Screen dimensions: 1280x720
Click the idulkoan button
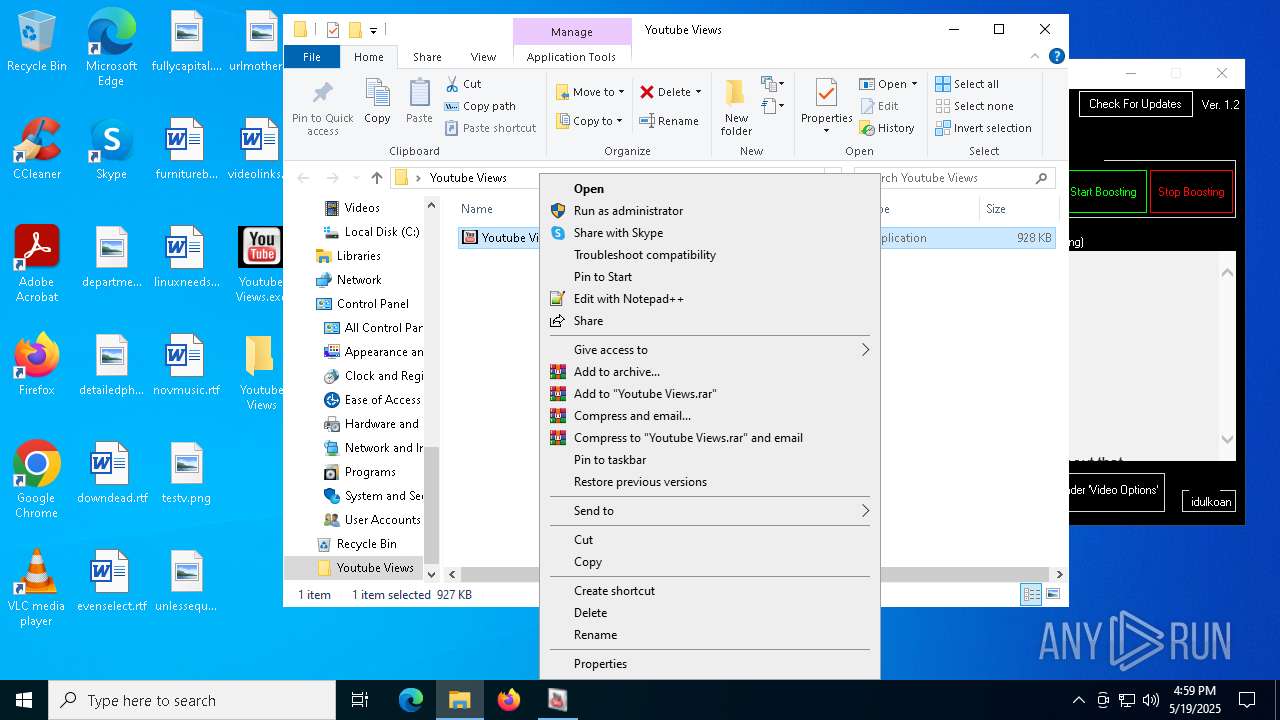pyautogui.click(x=1210, y=502)
